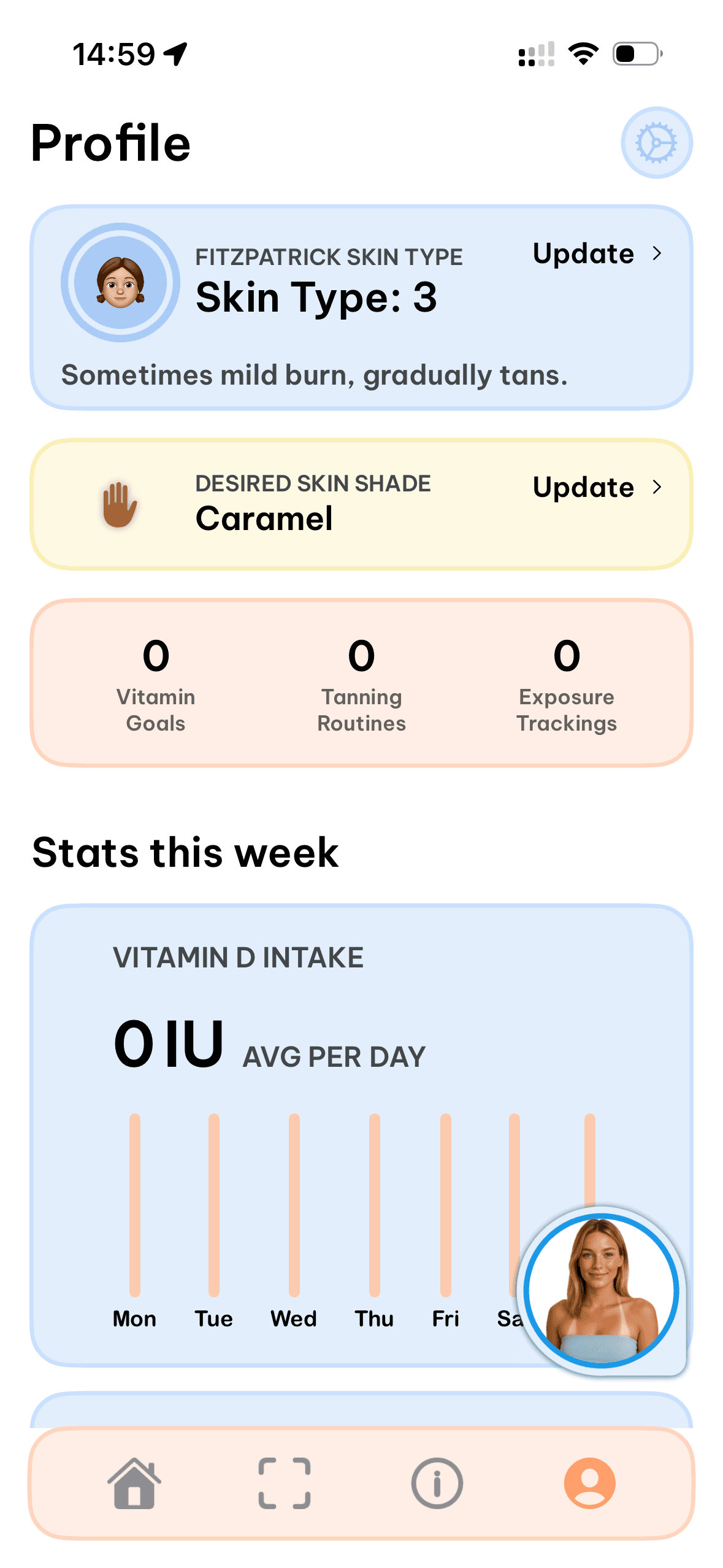Screen dimensions: 723x1568
Task: Expand Fitzpatrick skin type update chevron
Action: [657, 253]
